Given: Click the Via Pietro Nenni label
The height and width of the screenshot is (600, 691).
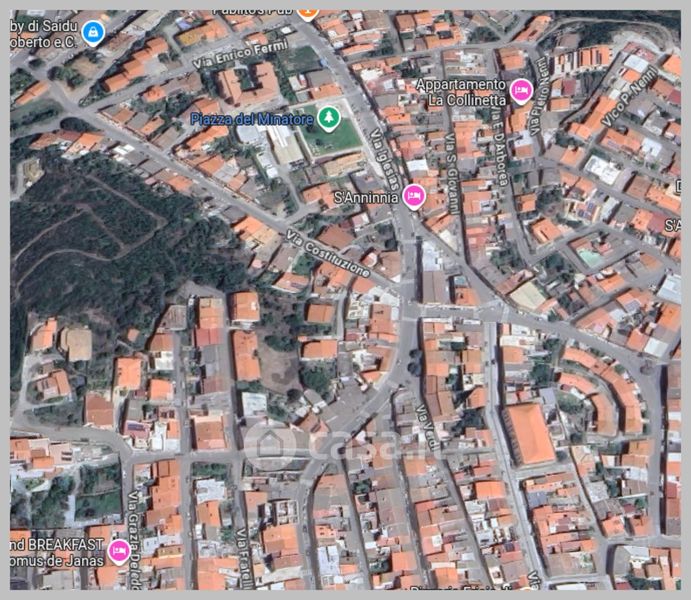Looking at the screenshot, I should tap(540, 96).
